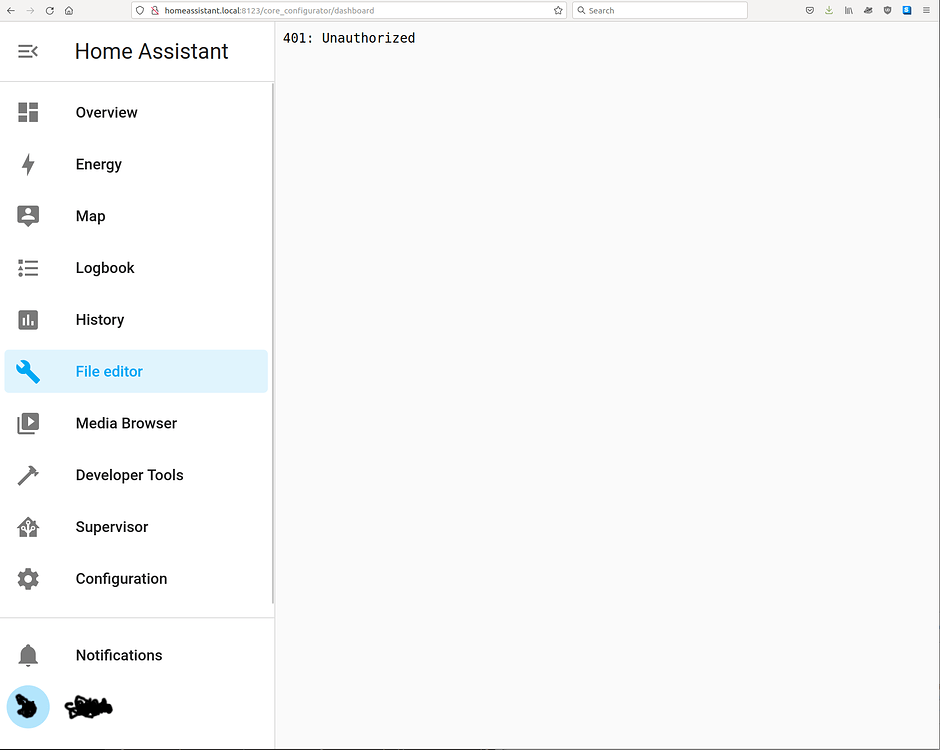Click the Supervisor house icon
Image resolution: width=940 pixels, height=750 pixels.
click(27, 527)
